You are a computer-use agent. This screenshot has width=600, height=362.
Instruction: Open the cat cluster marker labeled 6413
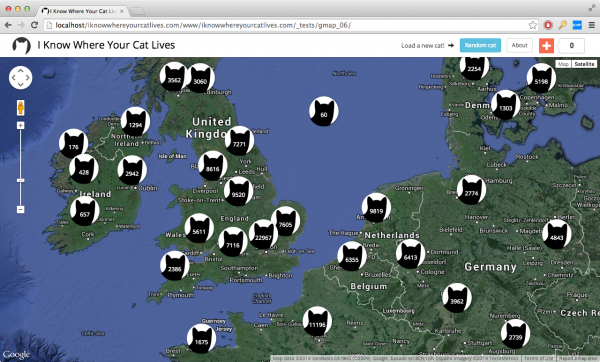[x=410, y=254]
